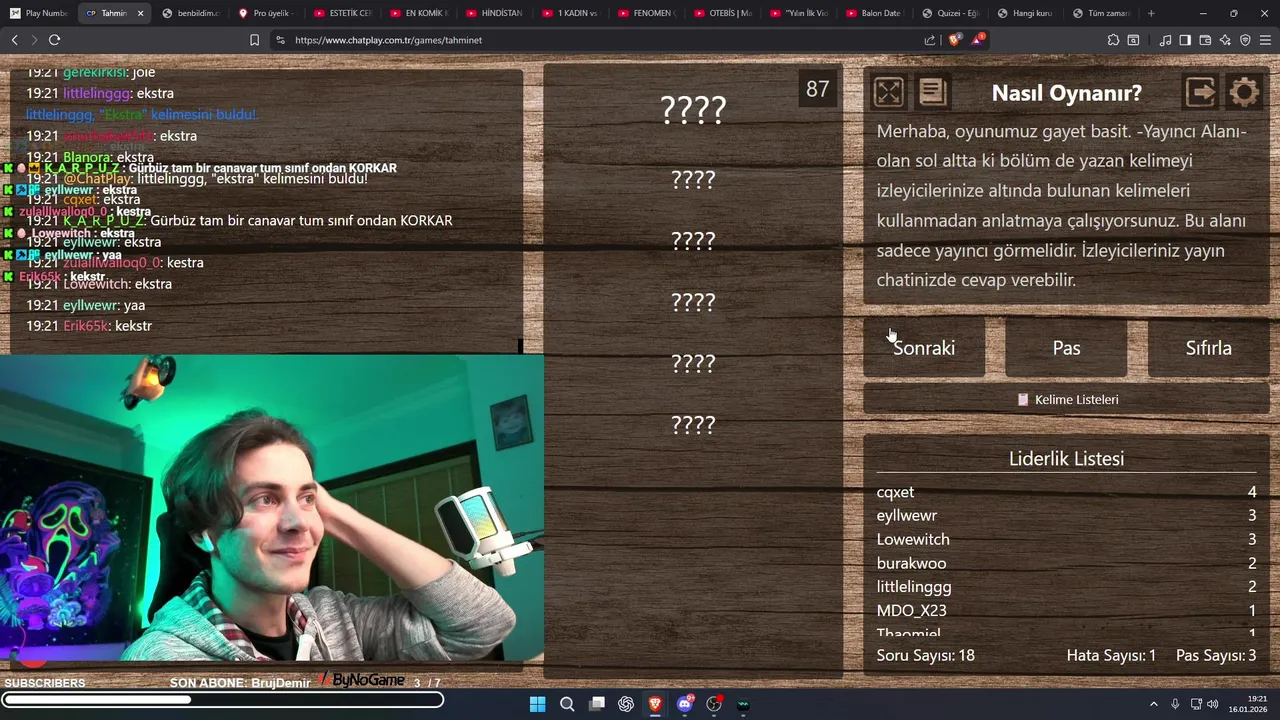The width and height of the screenshot is (1280, 720).
Task: Open the Brave Wallet icon
Action: point(1205,40)
